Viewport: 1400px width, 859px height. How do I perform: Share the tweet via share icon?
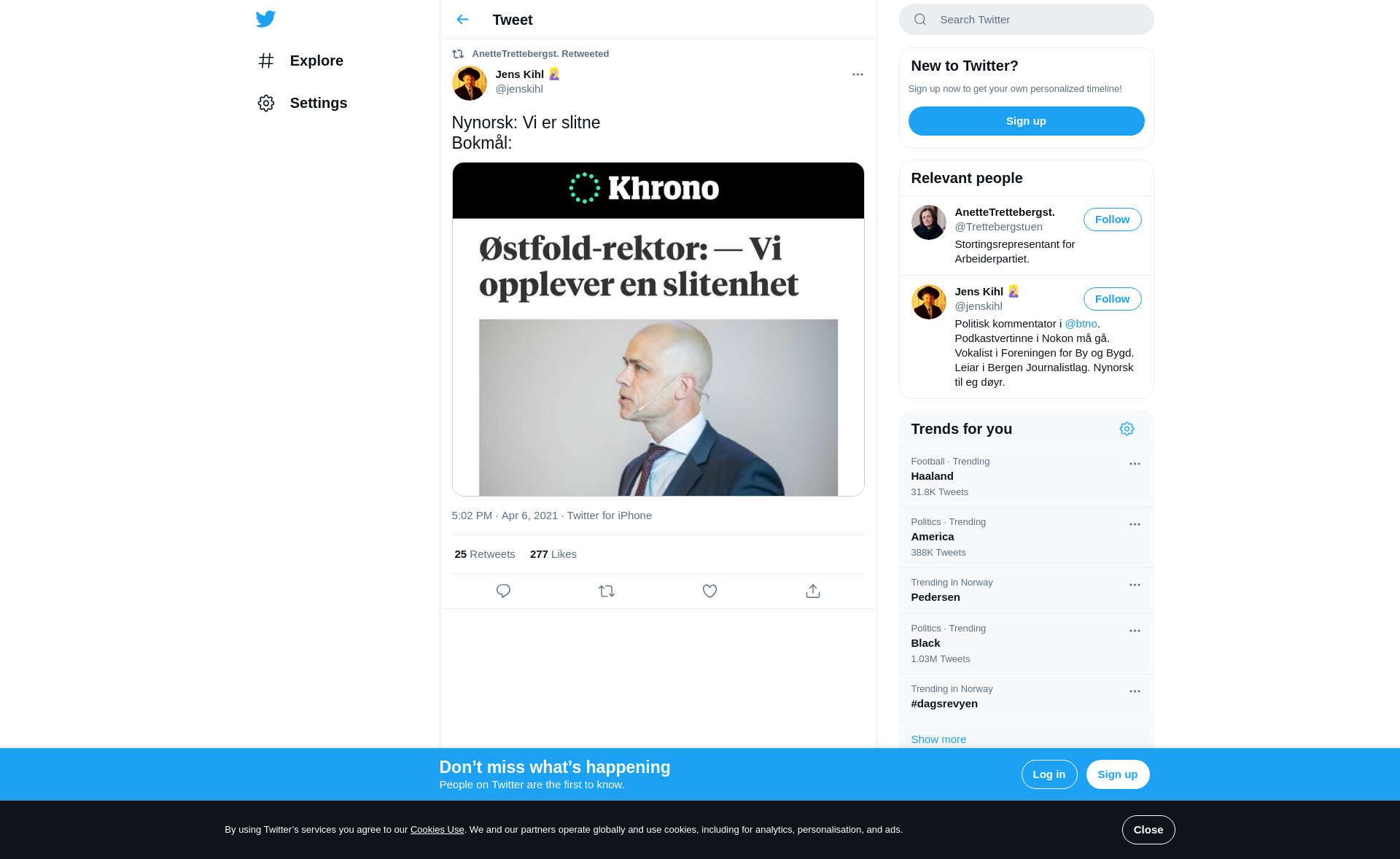pos(813,591)
